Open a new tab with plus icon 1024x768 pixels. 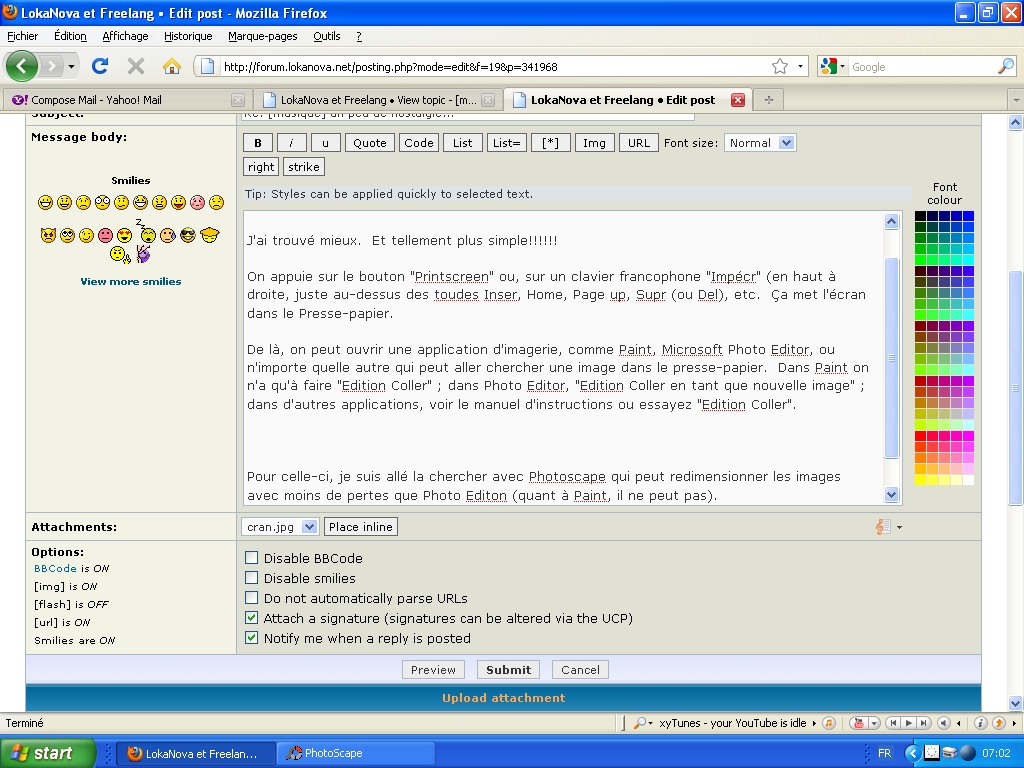769,100
